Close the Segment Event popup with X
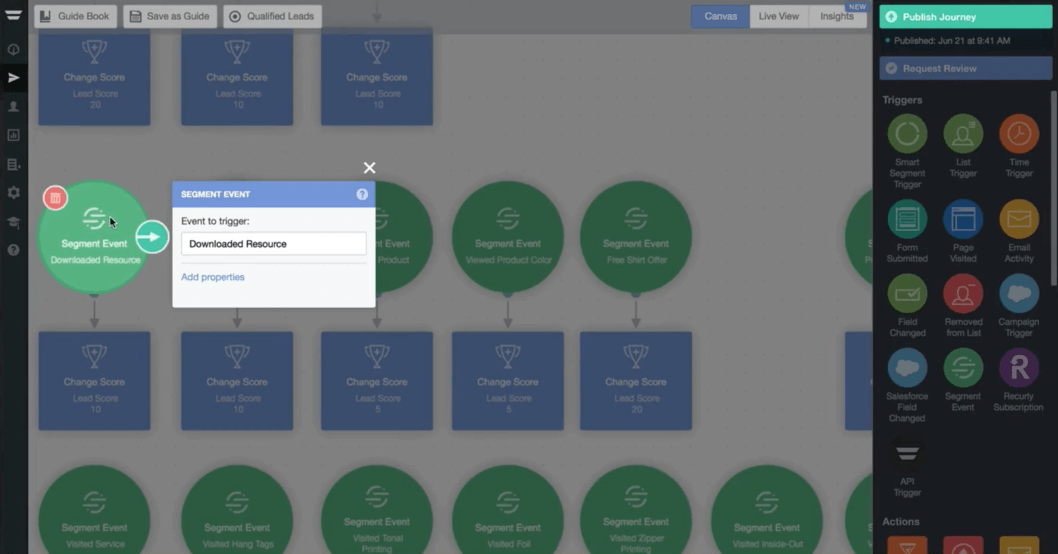1058x554 pixels. [369, 168]
